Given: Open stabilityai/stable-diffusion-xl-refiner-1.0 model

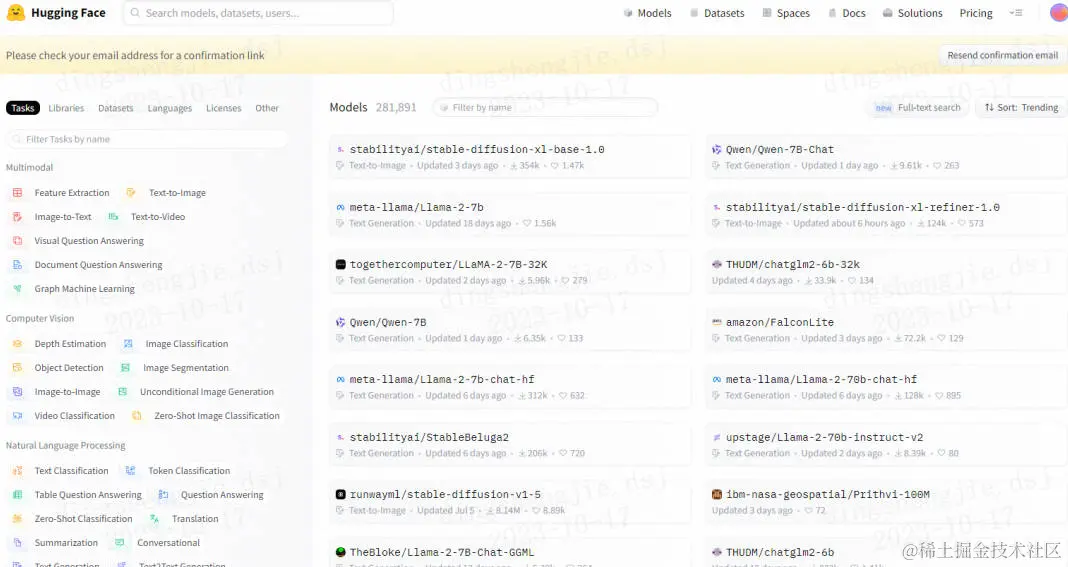Looking at the screenshot, I should tap(885, 215).
